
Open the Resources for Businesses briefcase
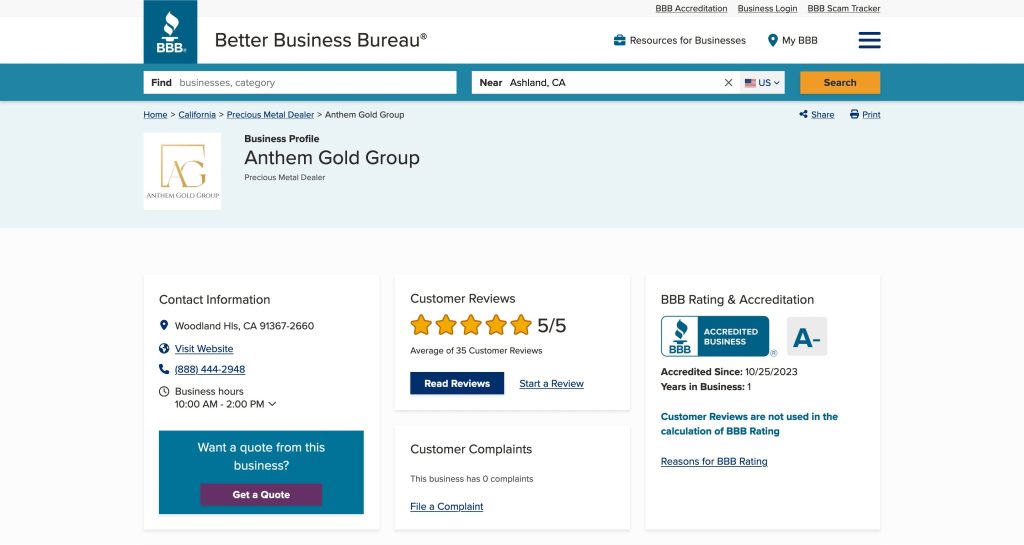pyautogui.click(x=620, y=40)
